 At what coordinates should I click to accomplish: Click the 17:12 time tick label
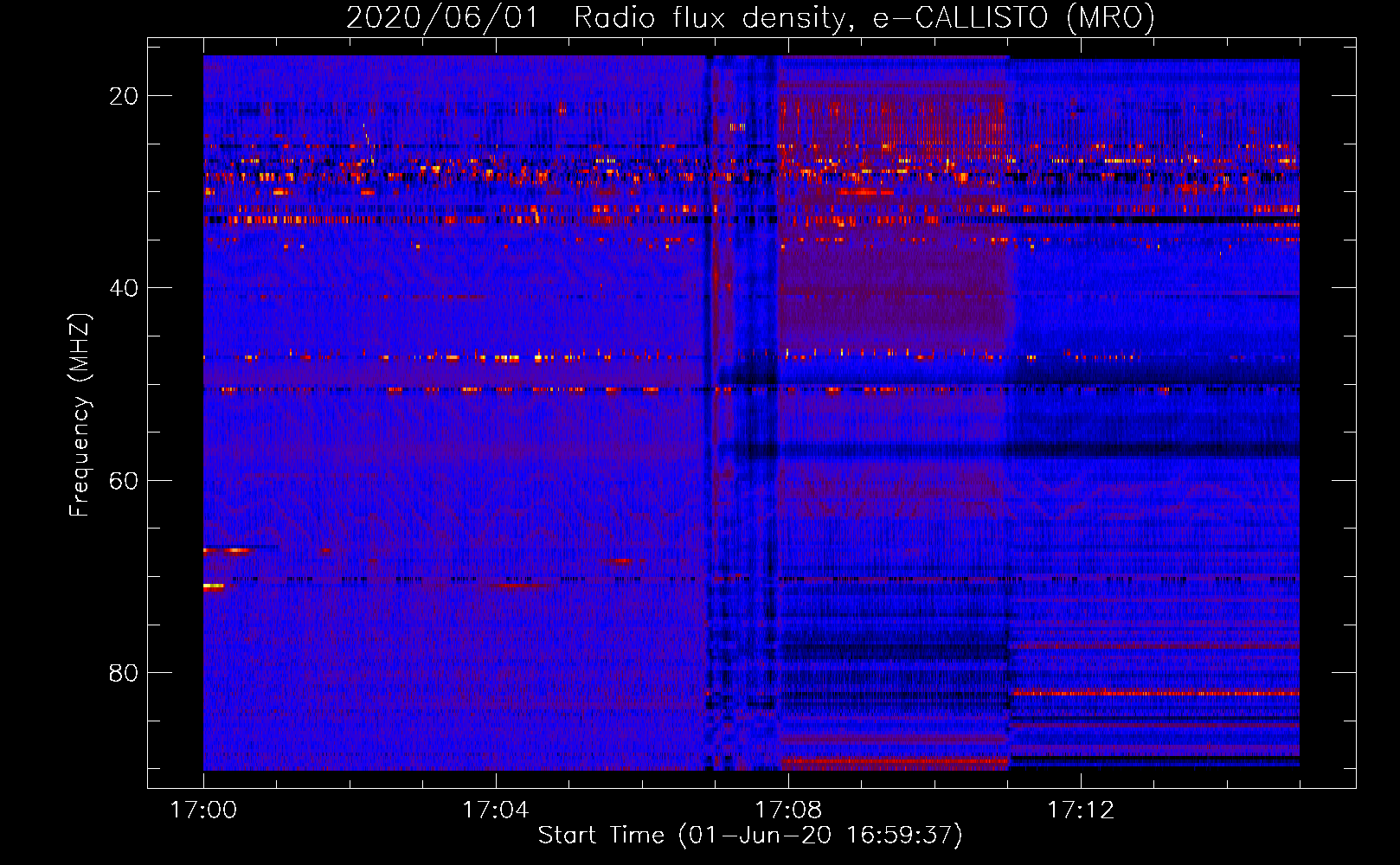1081,810
